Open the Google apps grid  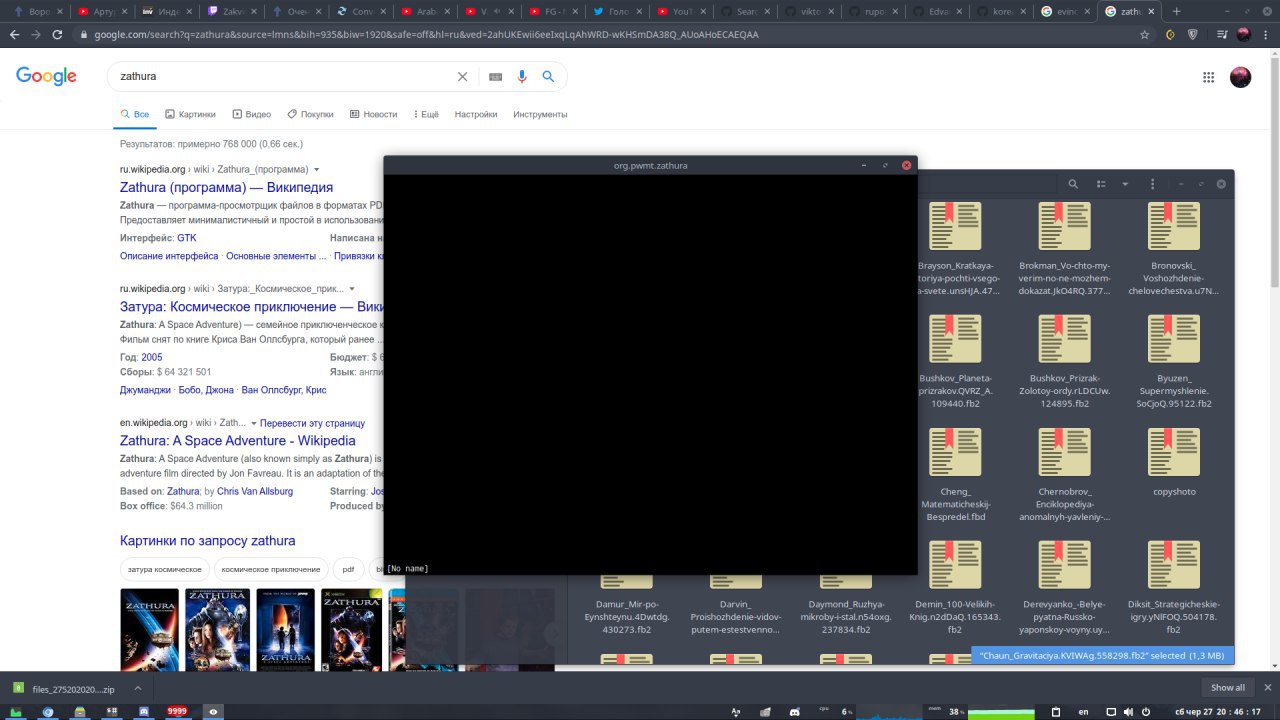point(1208,77)
